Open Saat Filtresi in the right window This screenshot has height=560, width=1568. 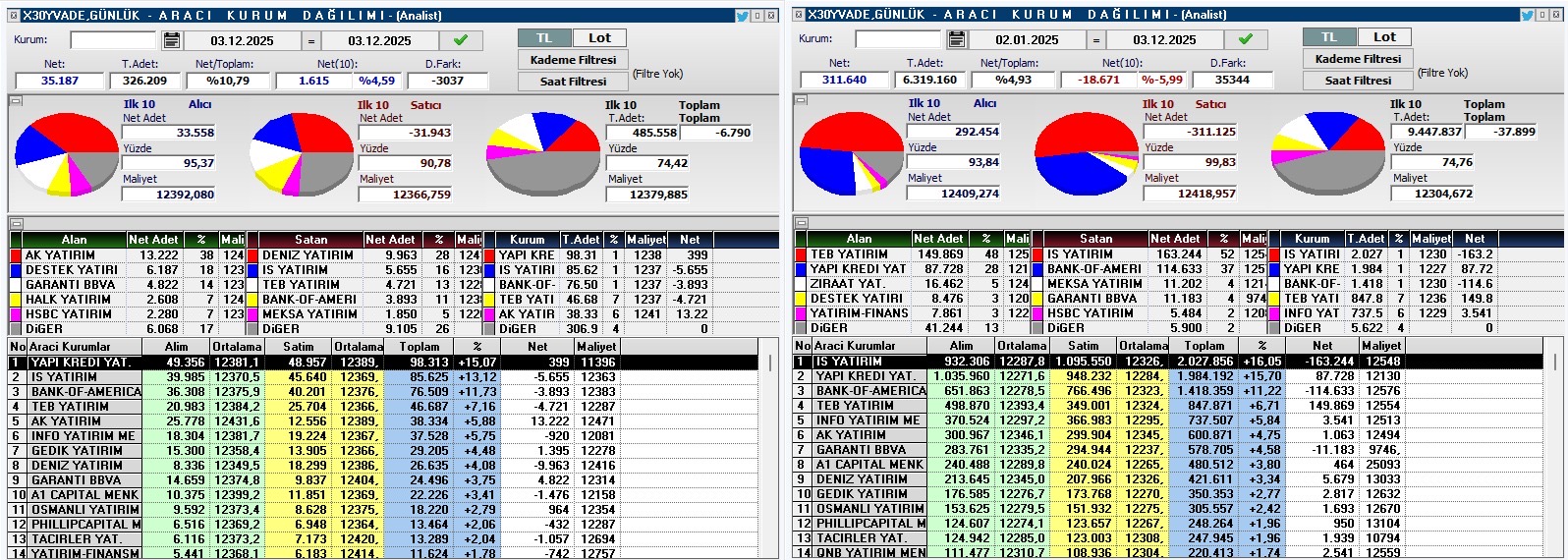click(x=1358, y=81)
